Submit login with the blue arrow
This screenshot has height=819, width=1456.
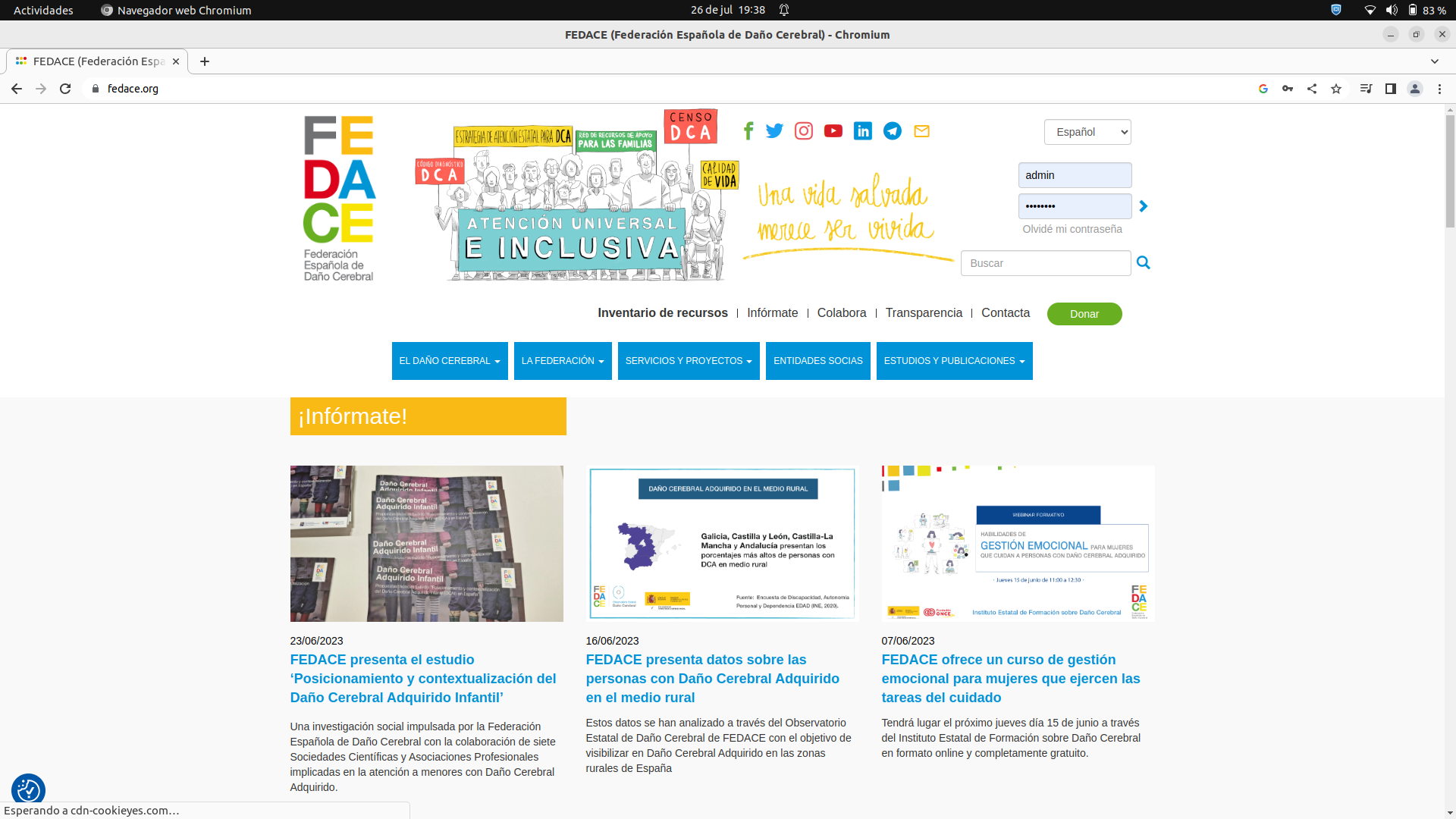(x=1144, y=206)
